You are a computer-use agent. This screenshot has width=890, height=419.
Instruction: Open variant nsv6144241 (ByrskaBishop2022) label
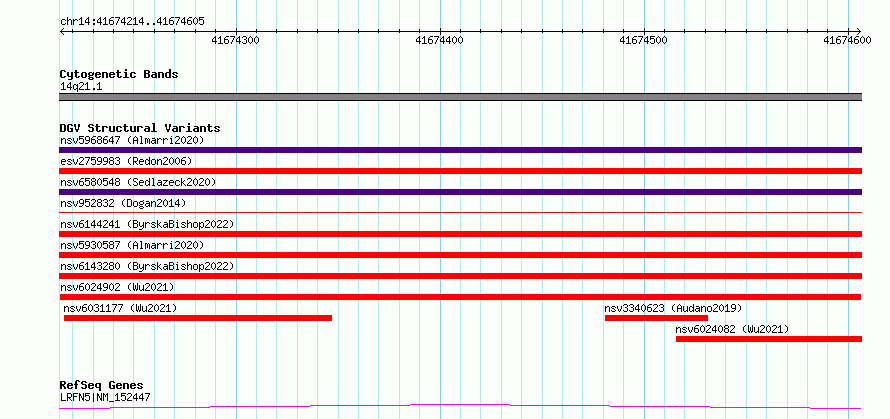(147, 224)
